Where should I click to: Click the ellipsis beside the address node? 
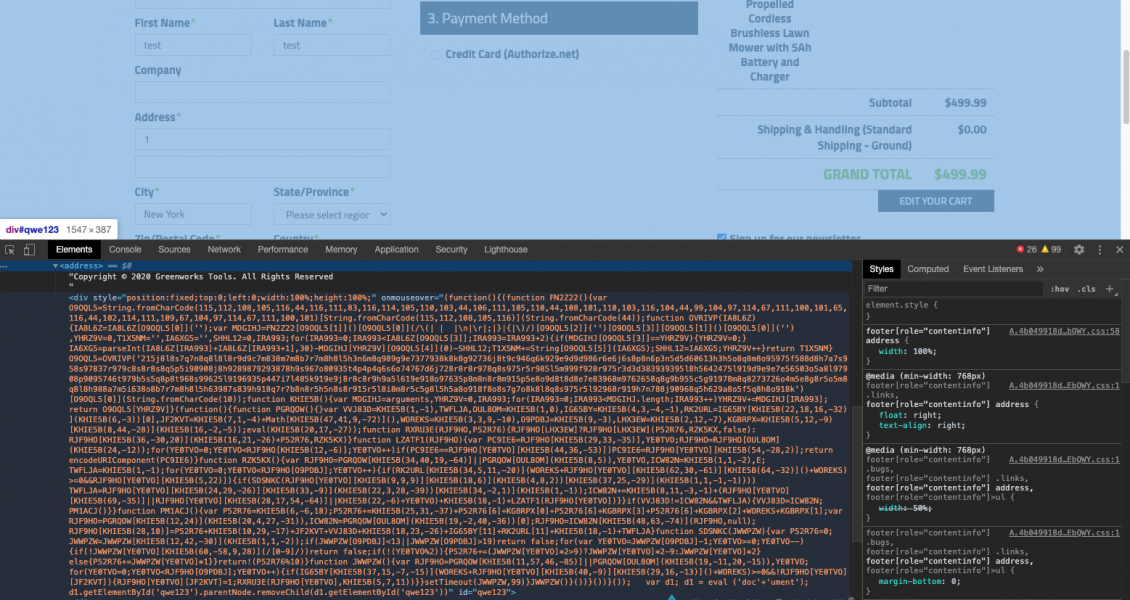tap(4, 266)
